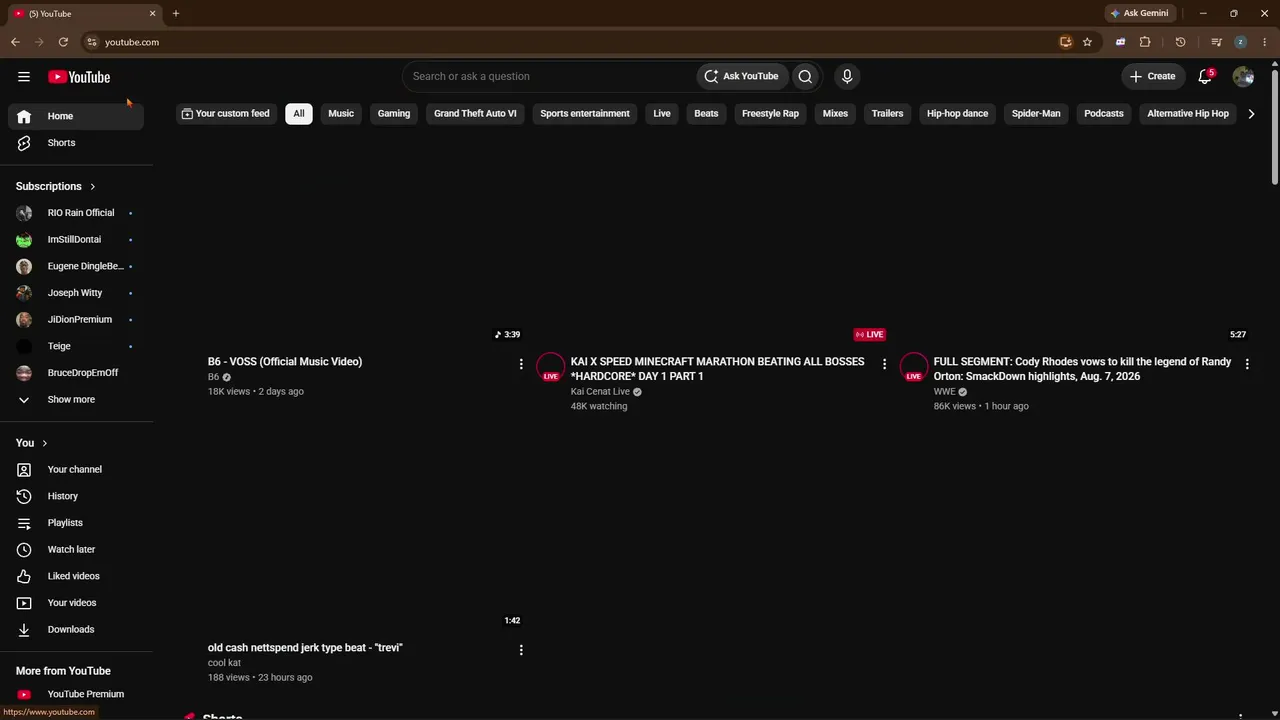Open Downloads in the sidebar
The image size is (1280, 720).
76,630
